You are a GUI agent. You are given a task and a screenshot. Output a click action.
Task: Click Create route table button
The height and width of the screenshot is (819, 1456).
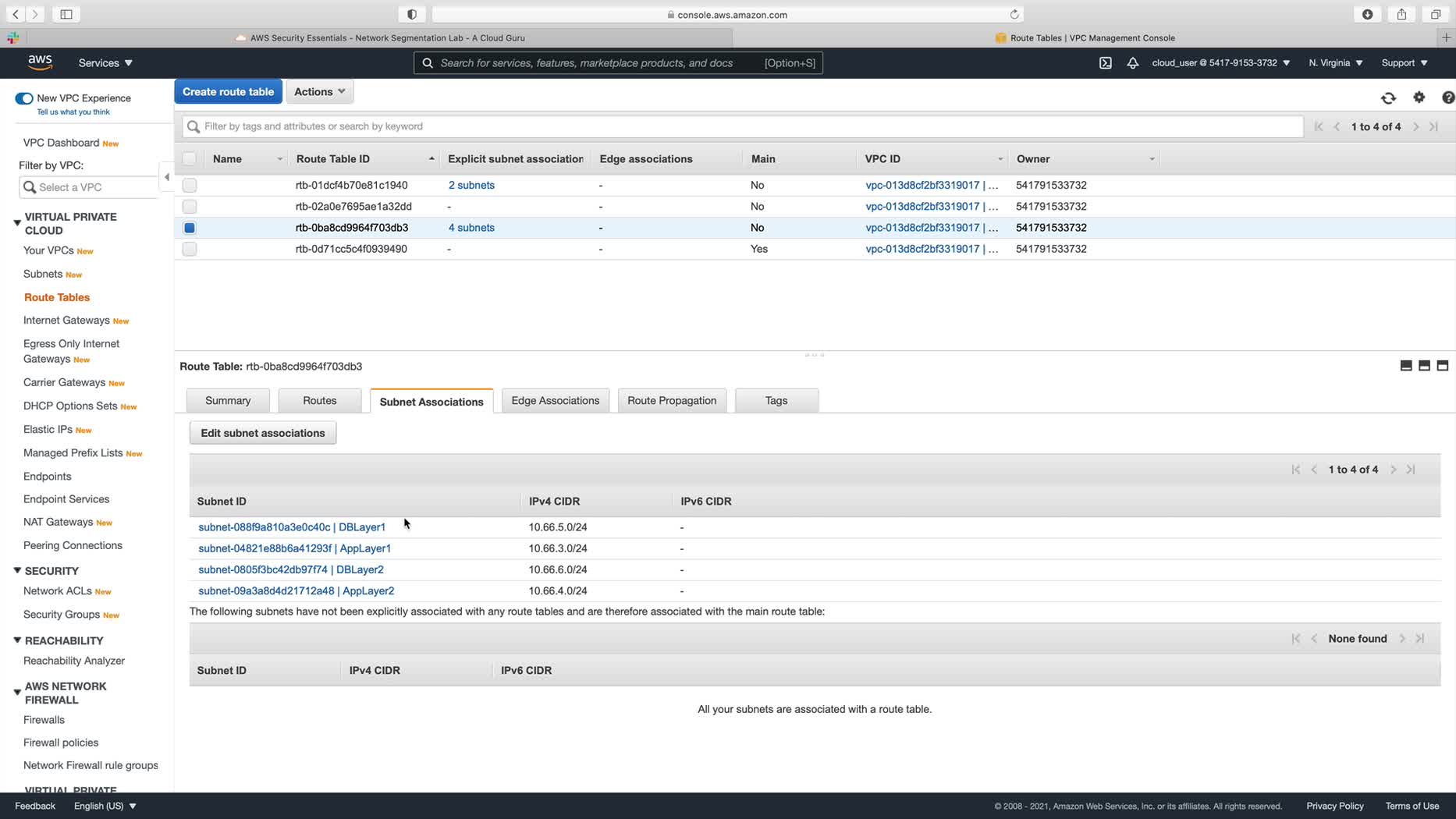pos(228,92)
